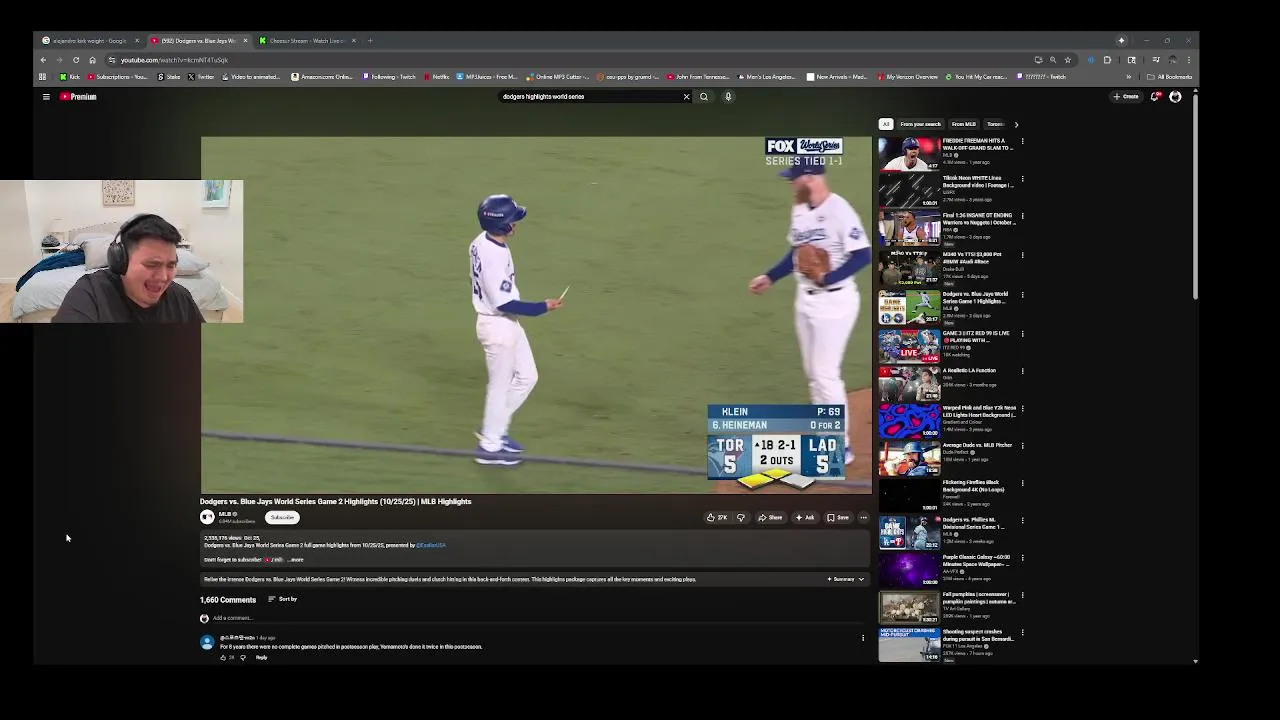This screenshot has height=720, width=1280.
Task: Share the Dodgers highlights video
Action: (770, 518)
